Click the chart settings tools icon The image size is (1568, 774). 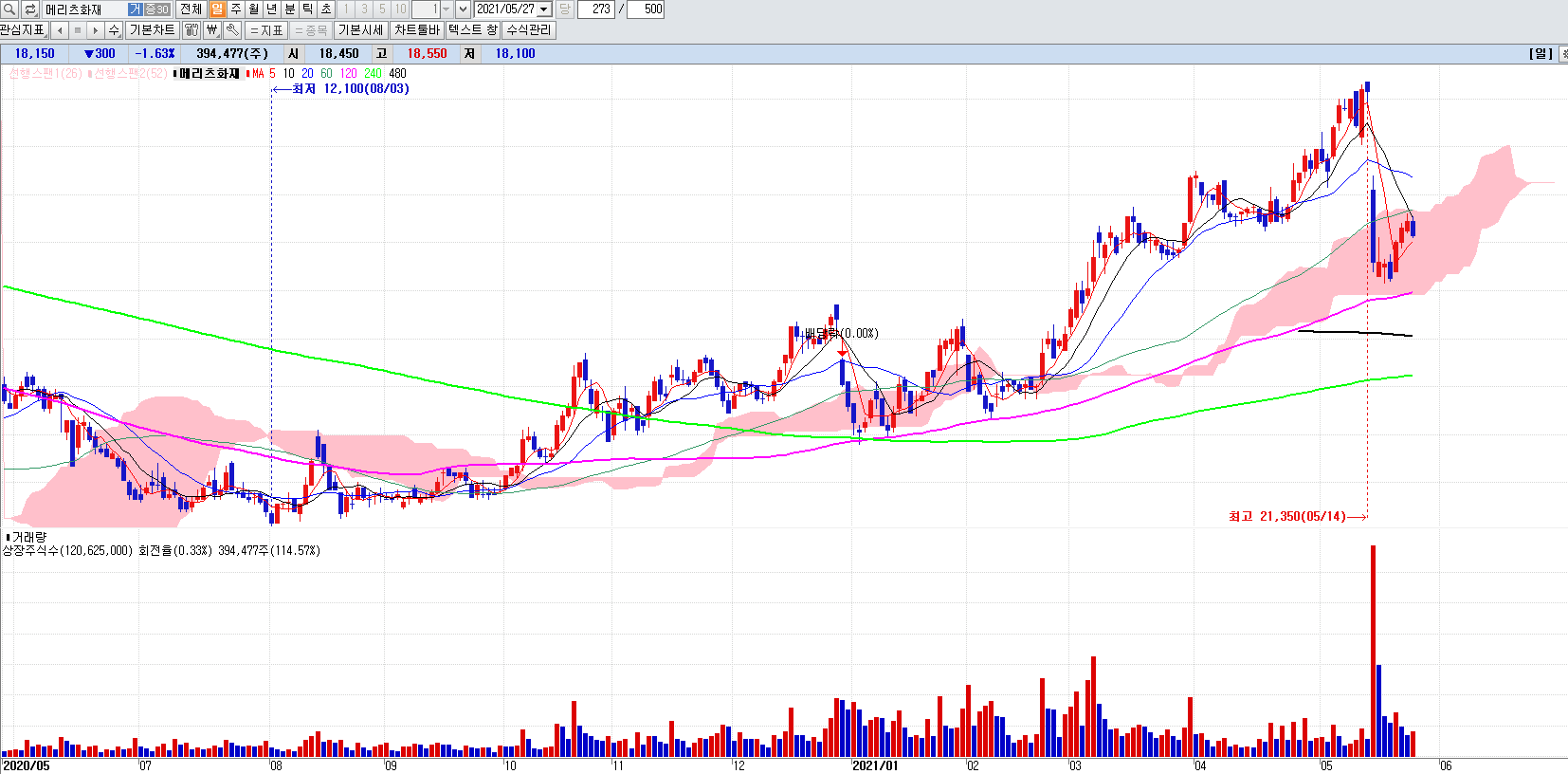coord(191,30)
